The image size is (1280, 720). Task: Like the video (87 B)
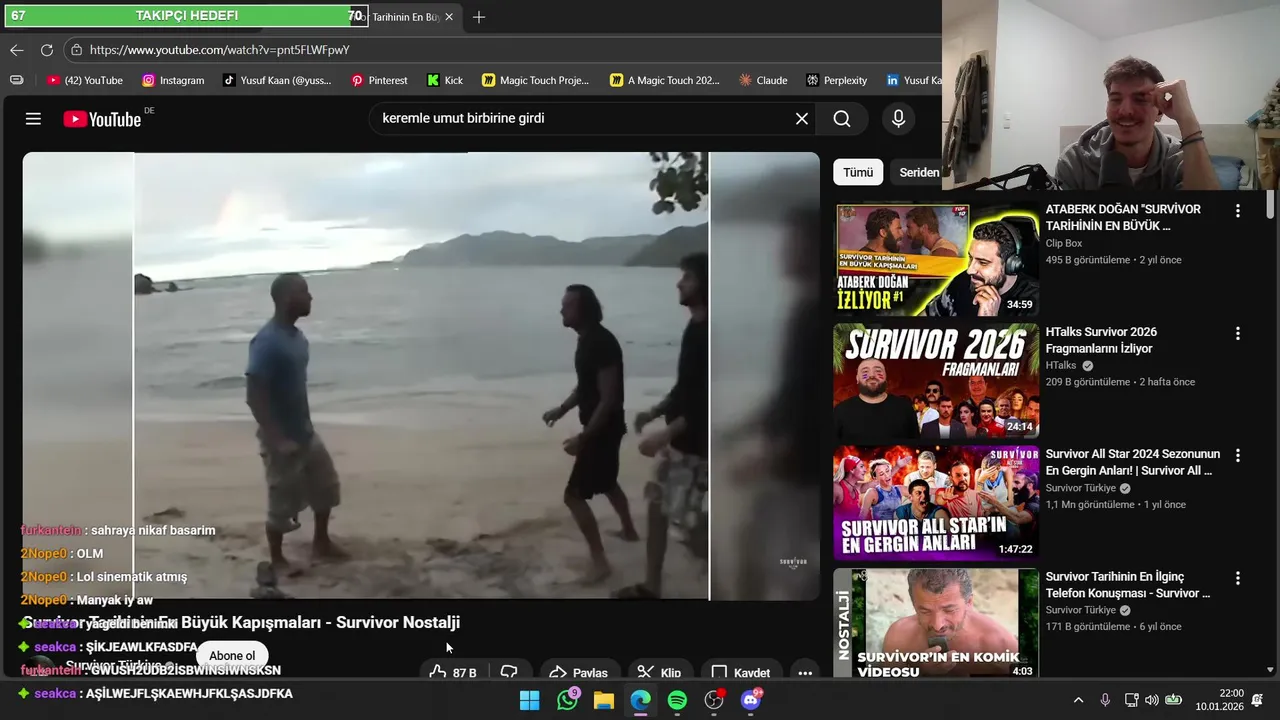click(x=453, y=673)
